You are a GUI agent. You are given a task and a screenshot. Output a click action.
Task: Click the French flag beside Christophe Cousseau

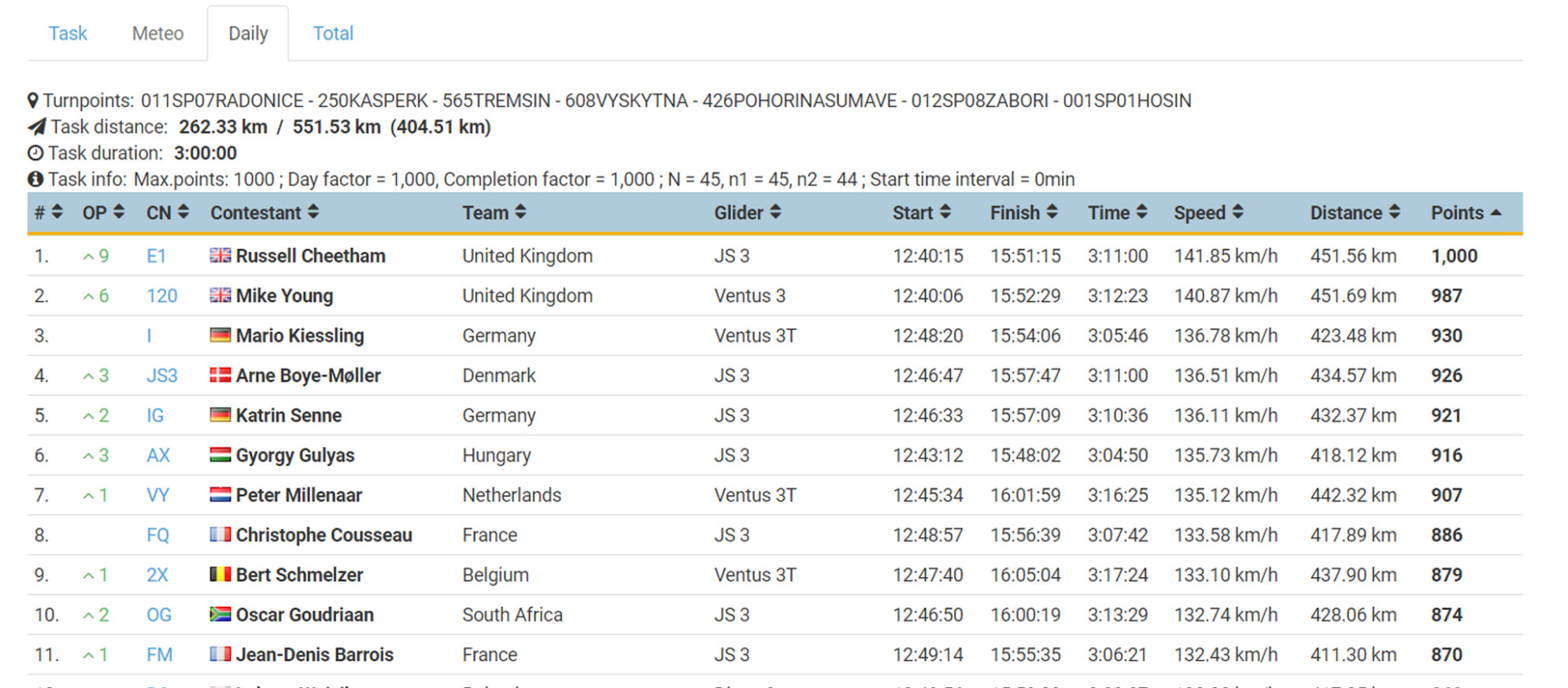click(x=220, y=535)
